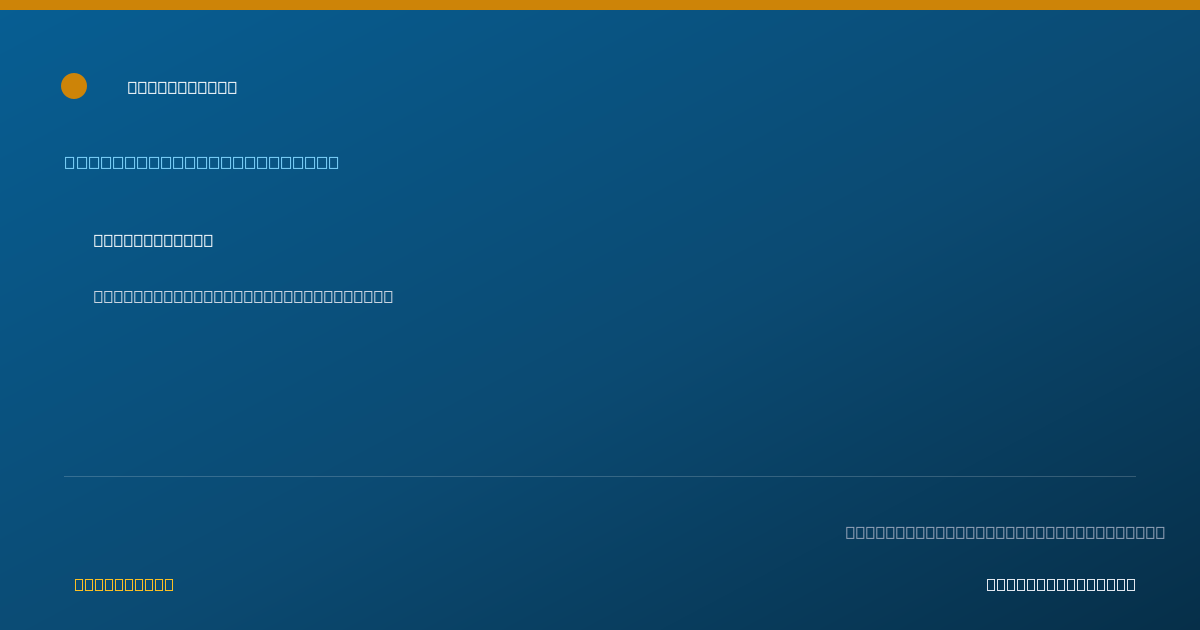Choose the bold section heading in white
Image resolution: width=1200 pixels, height=630 pixels.
click(x=153, y=240)
